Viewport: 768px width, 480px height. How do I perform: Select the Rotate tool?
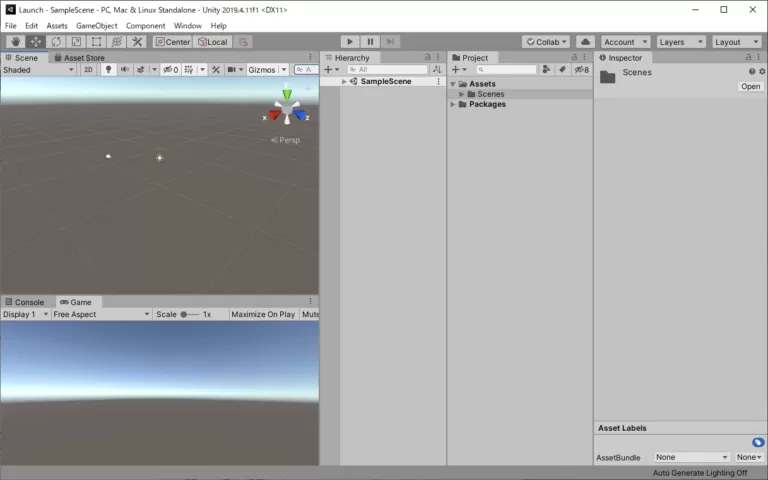coord(56,42)
